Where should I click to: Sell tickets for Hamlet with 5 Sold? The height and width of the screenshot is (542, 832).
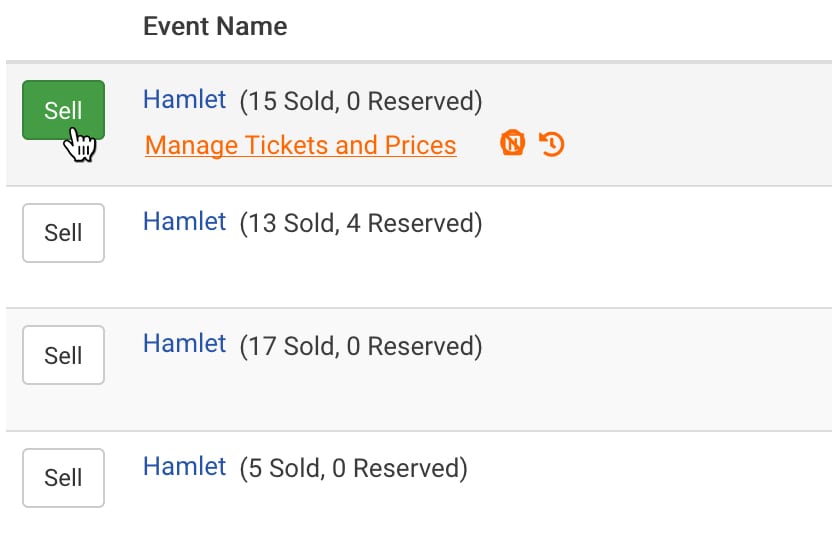[x=63, y=478]
